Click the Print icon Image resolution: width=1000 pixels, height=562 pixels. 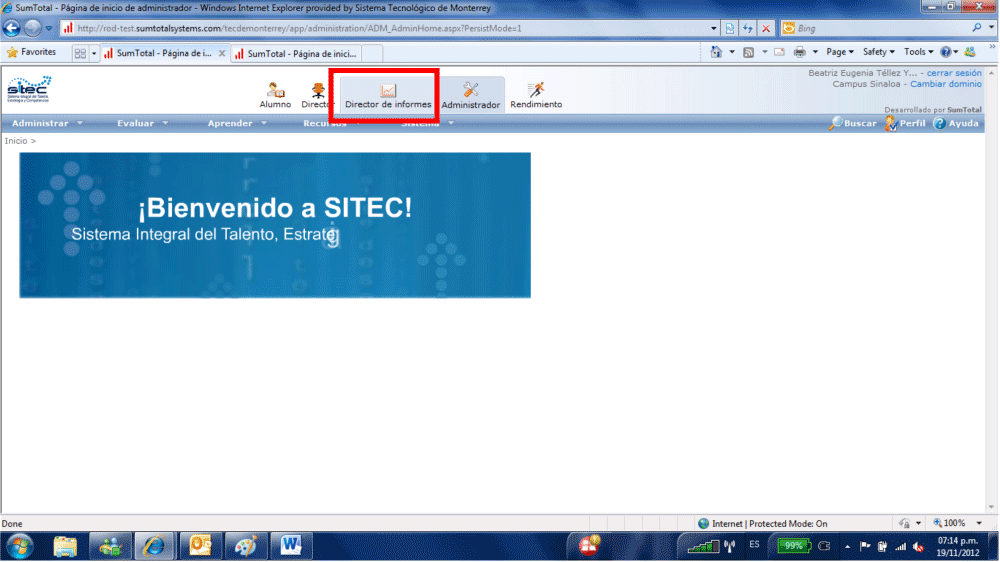click(799, 52)
